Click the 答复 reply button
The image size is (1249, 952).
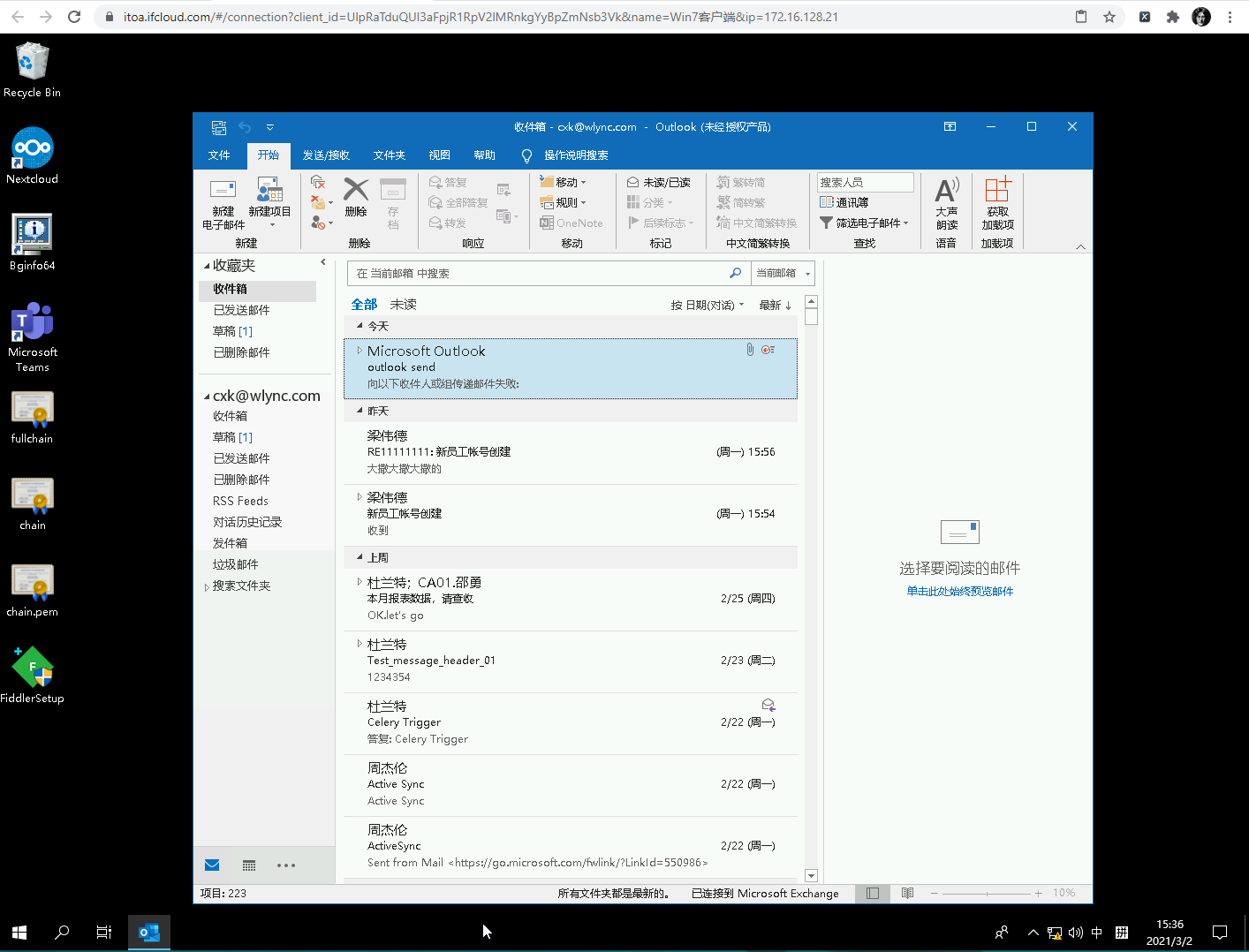[x=448, y=182]
